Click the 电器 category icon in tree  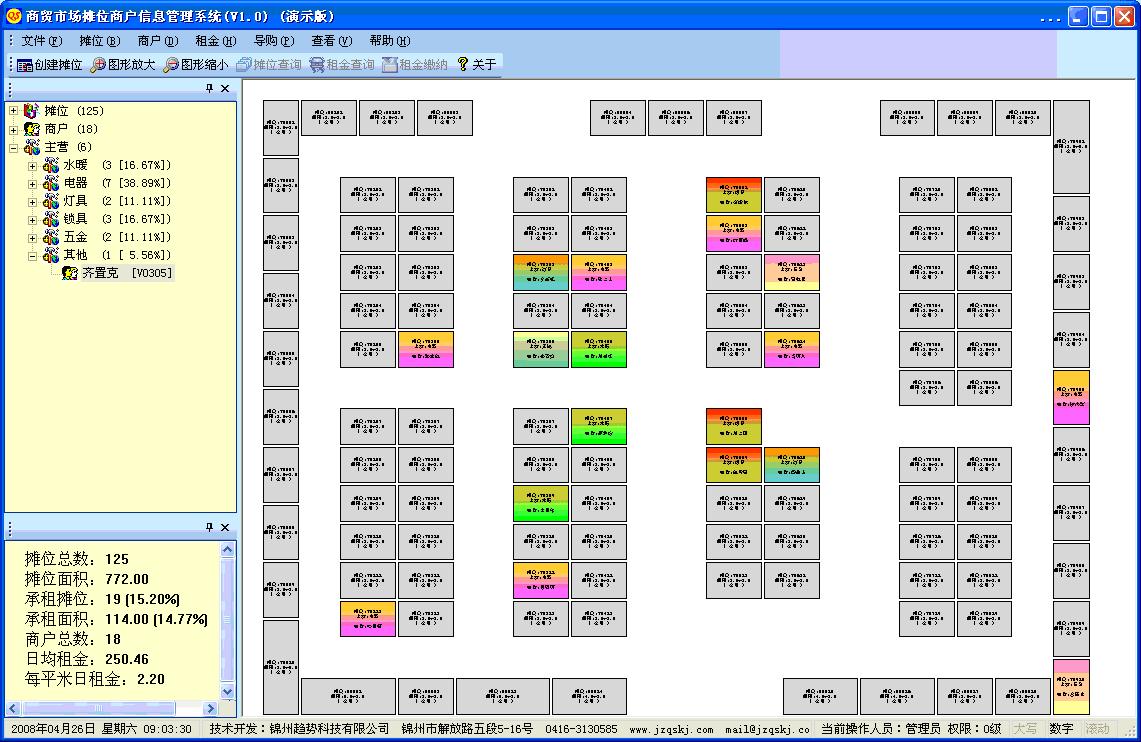51,183
